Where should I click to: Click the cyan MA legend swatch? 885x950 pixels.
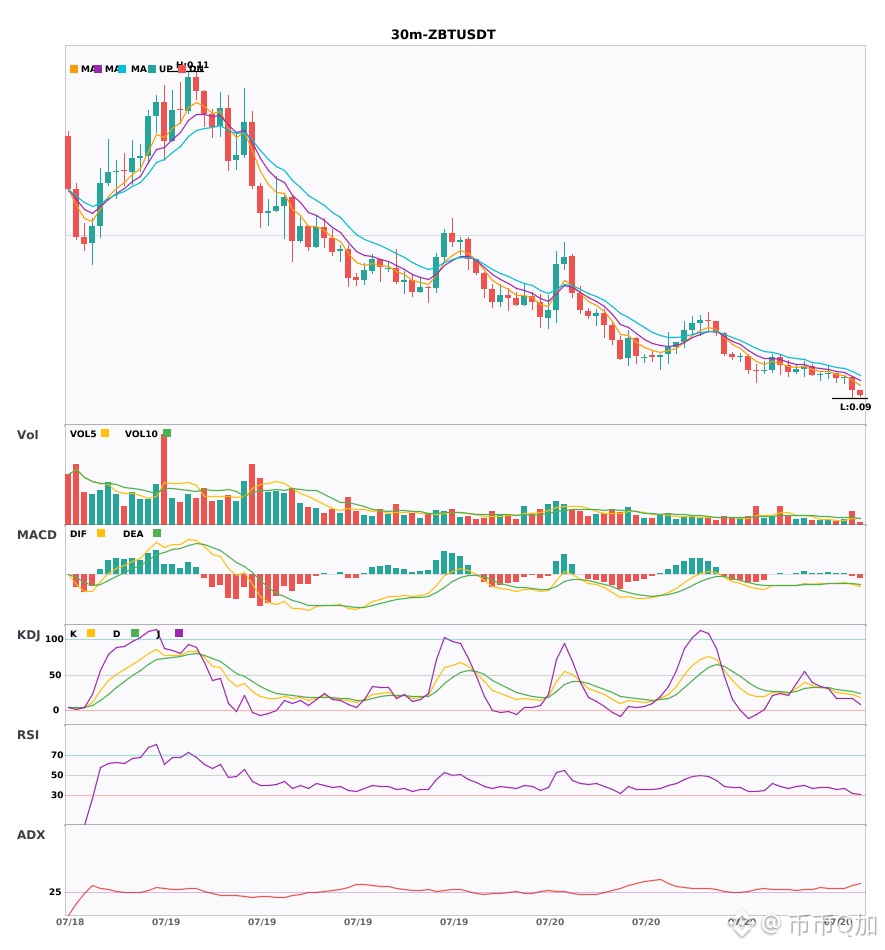(122, 69)
